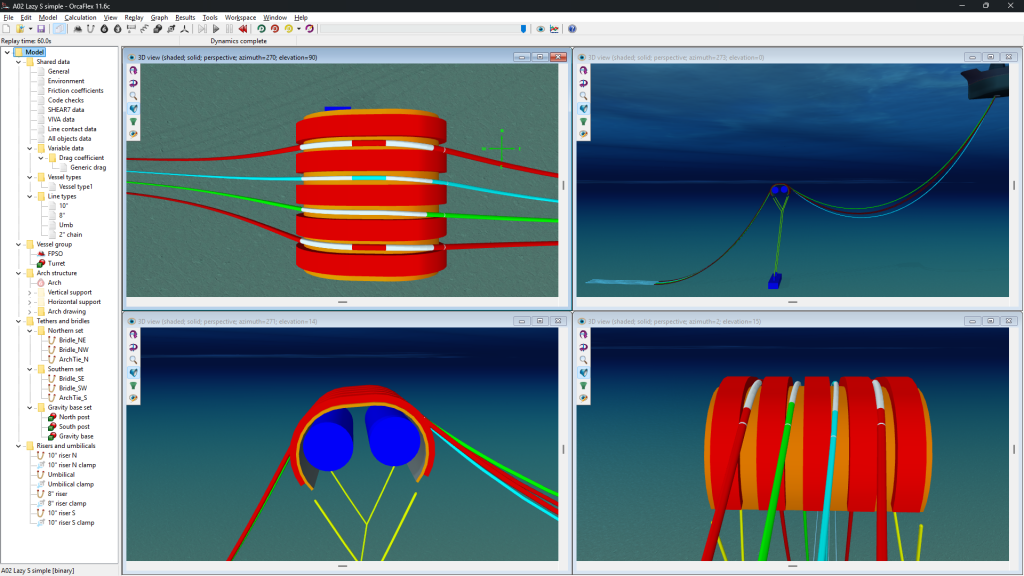Open the dropdown arrow beside Open file
The width and height of the screenshot is (1024, 576).
[x=30, y=29]
